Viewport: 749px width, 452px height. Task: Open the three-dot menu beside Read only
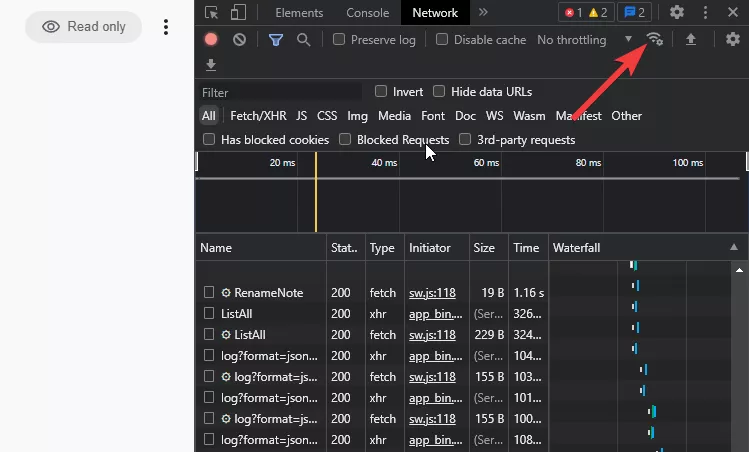click(x=166, y=27)
